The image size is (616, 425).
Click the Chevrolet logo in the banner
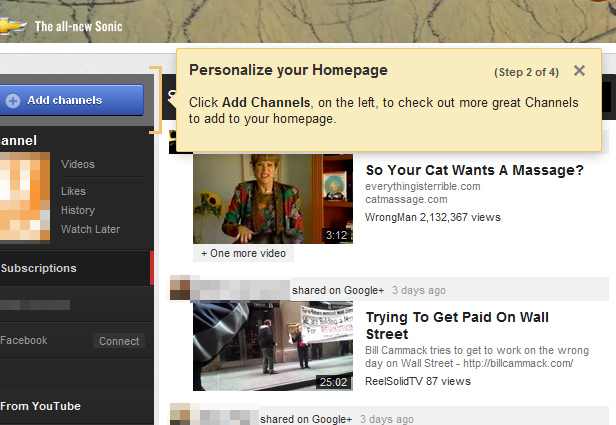pyautogui.click(x=13, y=27)
